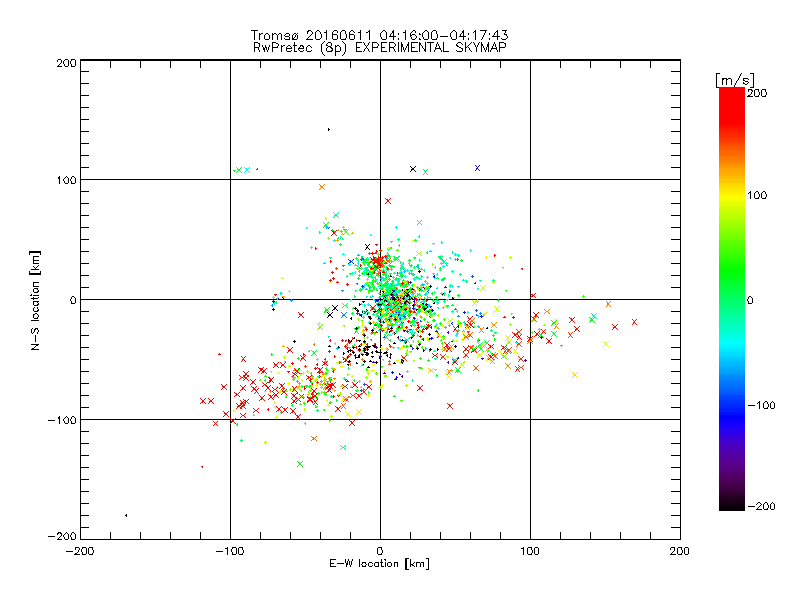Select the orange X marker below the -100 km line
Screen dimensions: 800x600
point(314,438)
